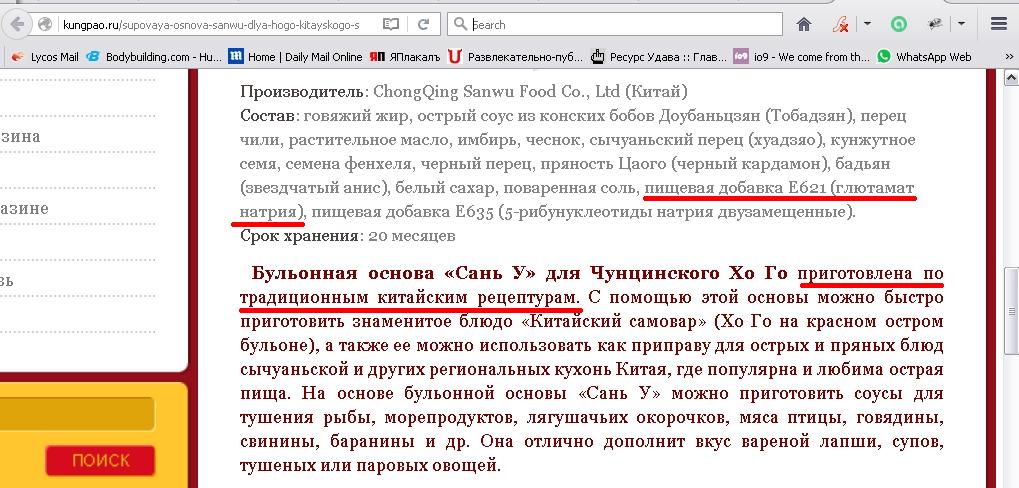Click the page scrollbar up arrow
Viewport: 1019px width, 488px height.
[x=1011, y=79]
